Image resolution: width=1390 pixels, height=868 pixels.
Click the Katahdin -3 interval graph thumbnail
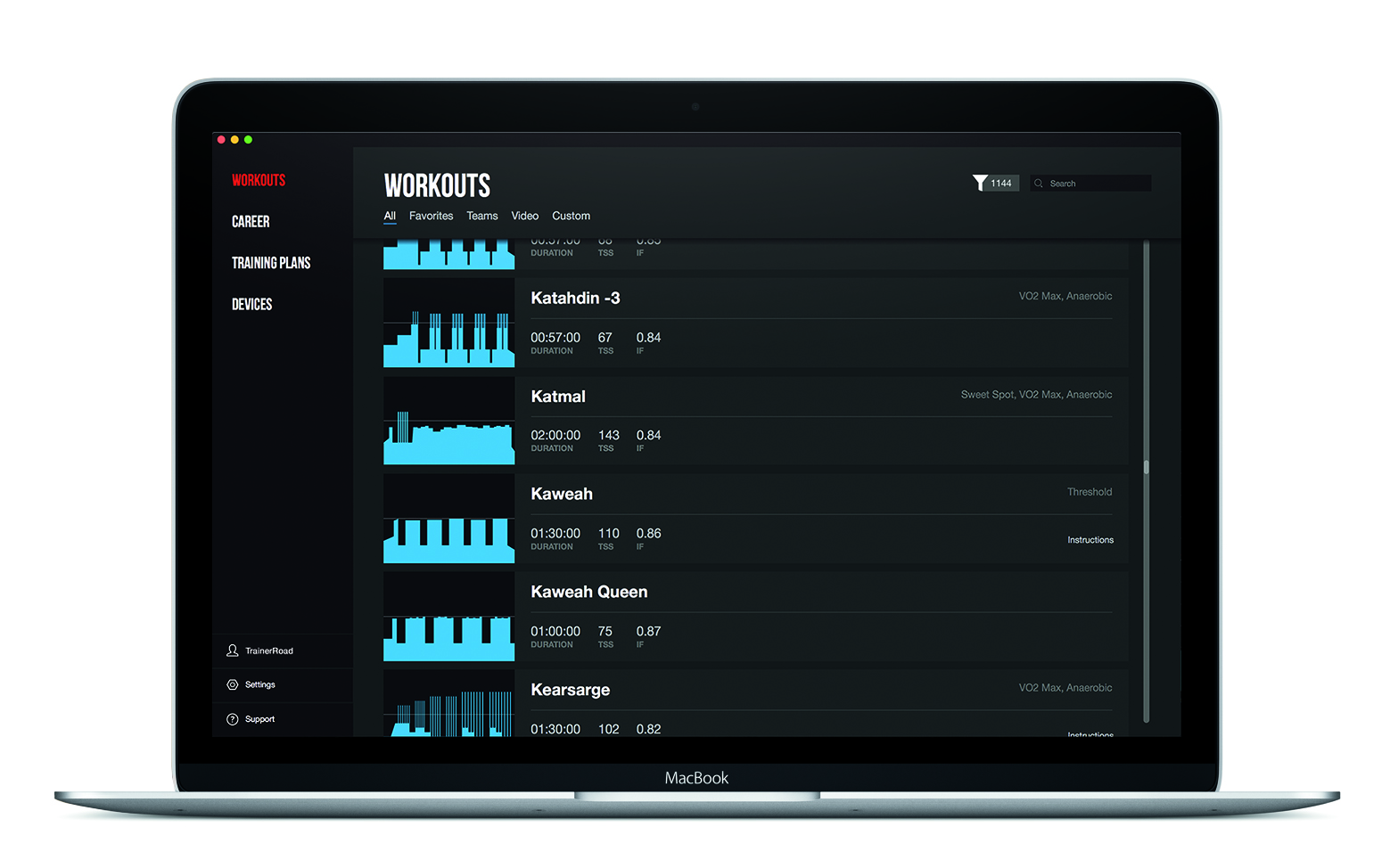tap(448, 323)
